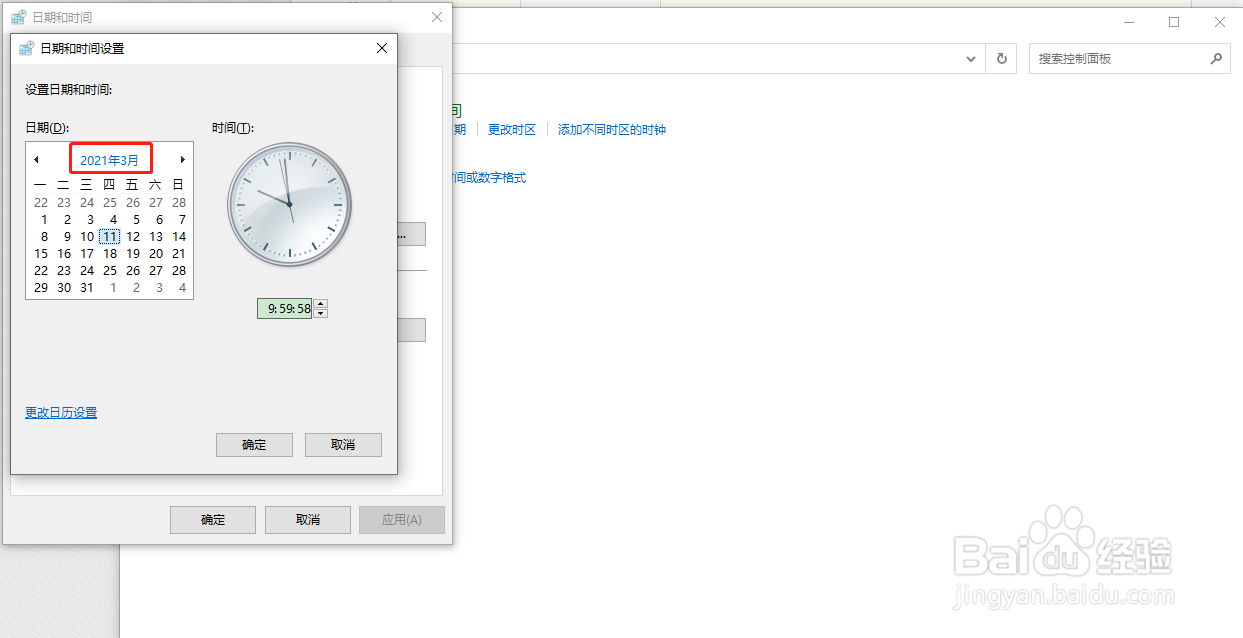This screenshot has height=638, width=1243.
Task: Confirm settings with 确定 in date-time dialog
Action: pos(254,444)
